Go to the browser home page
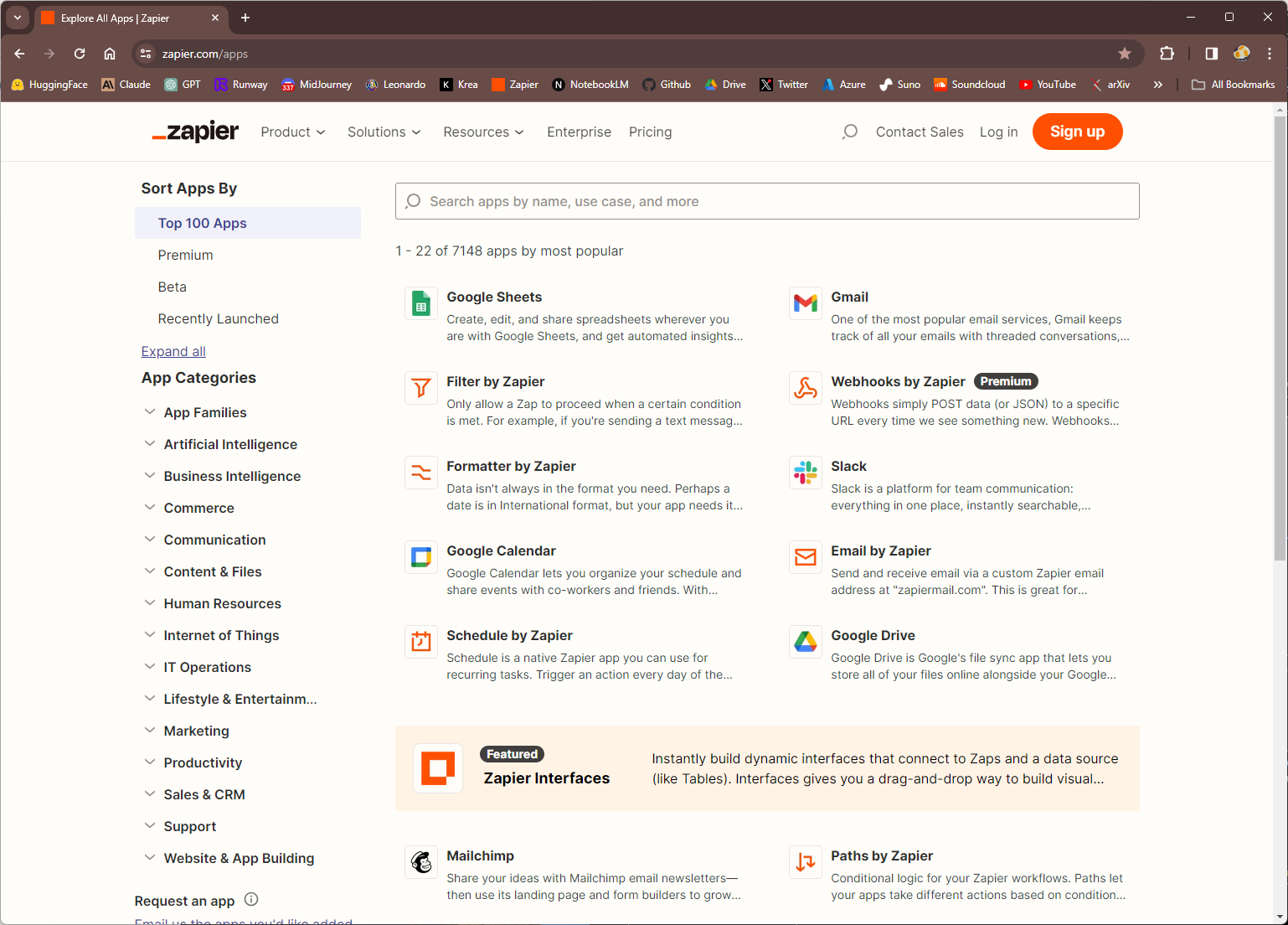 [110, 54]
